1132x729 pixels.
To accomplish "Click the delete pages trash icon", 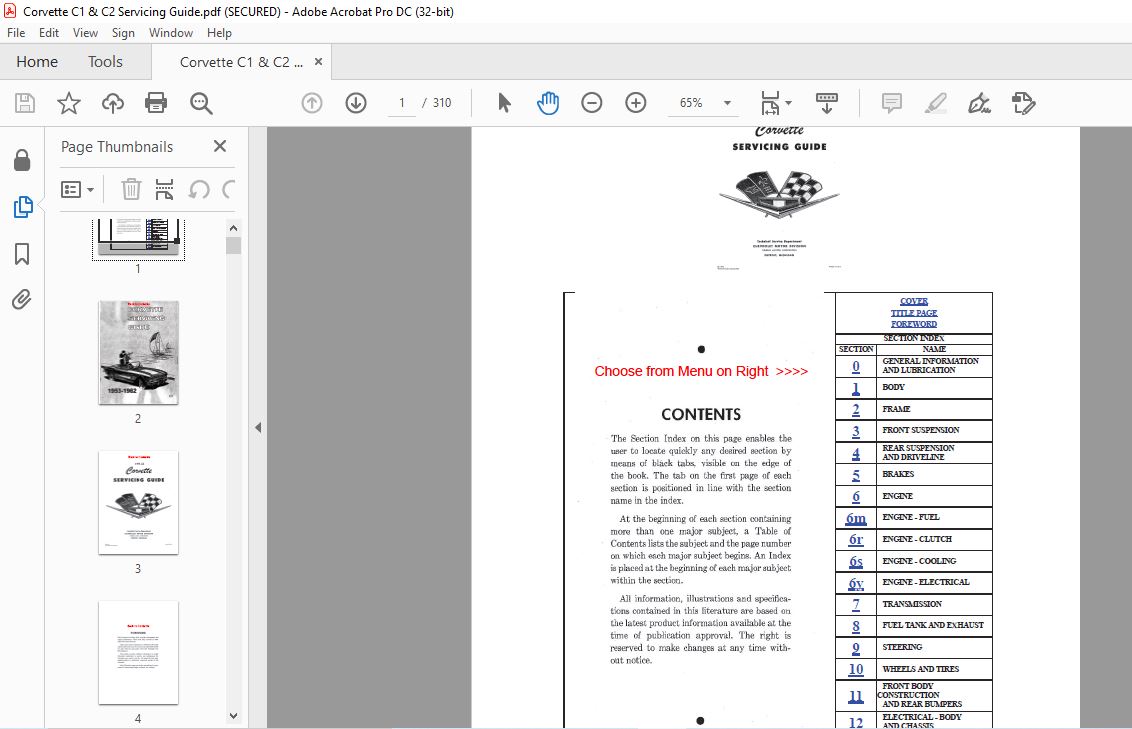I will pyautogui.click(x=131, y=190).
